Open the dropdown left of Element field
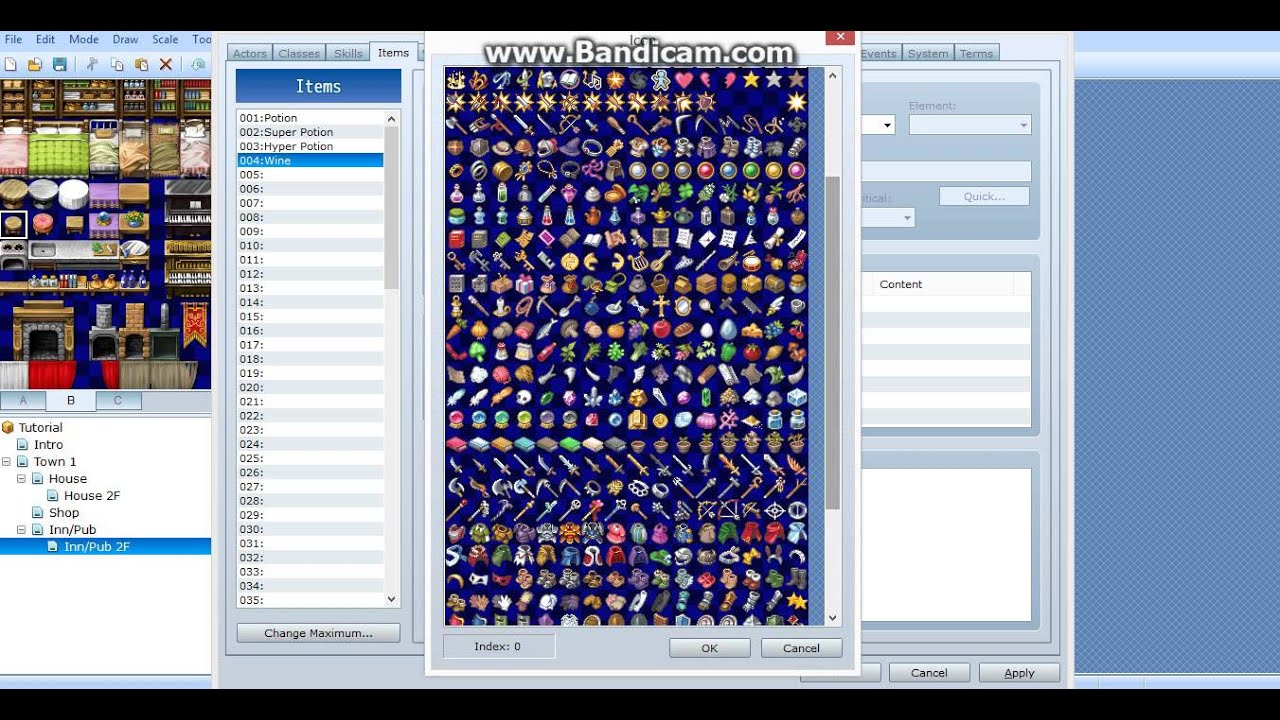The image size is (1280, 720). [886, 125]
